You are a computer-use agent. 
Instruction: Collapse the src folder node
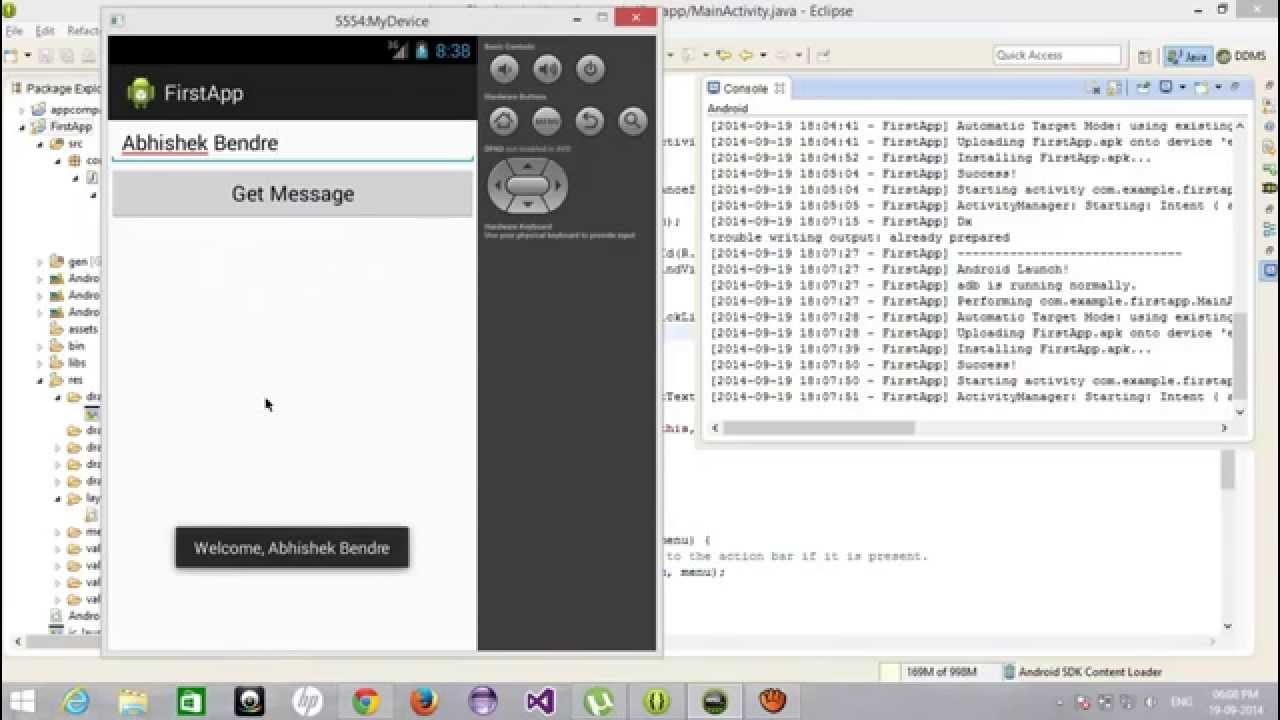tap(41, 144)
